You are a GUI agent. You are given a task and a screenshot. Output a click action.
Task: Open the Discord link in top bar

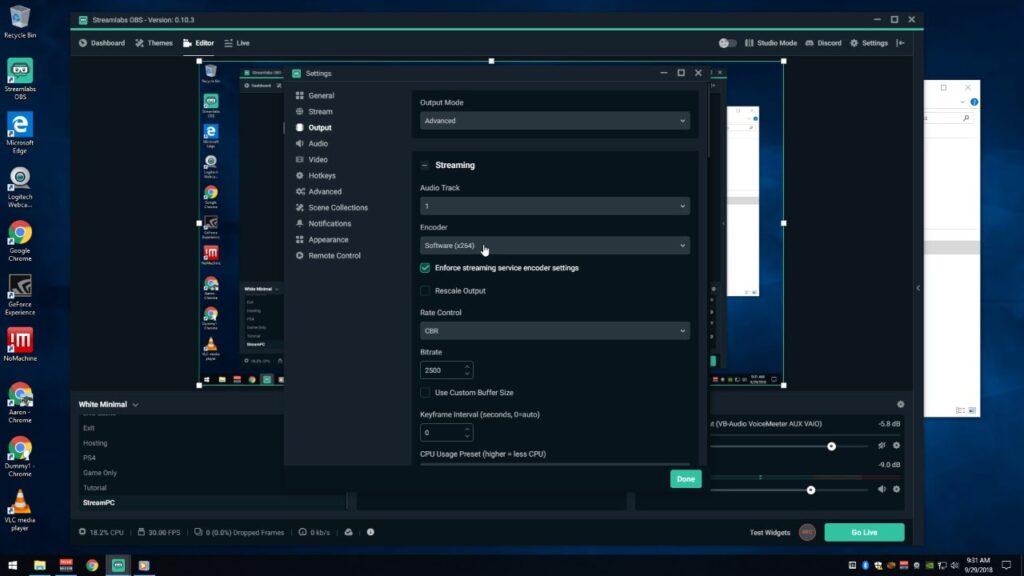click(x=823, y=43)
